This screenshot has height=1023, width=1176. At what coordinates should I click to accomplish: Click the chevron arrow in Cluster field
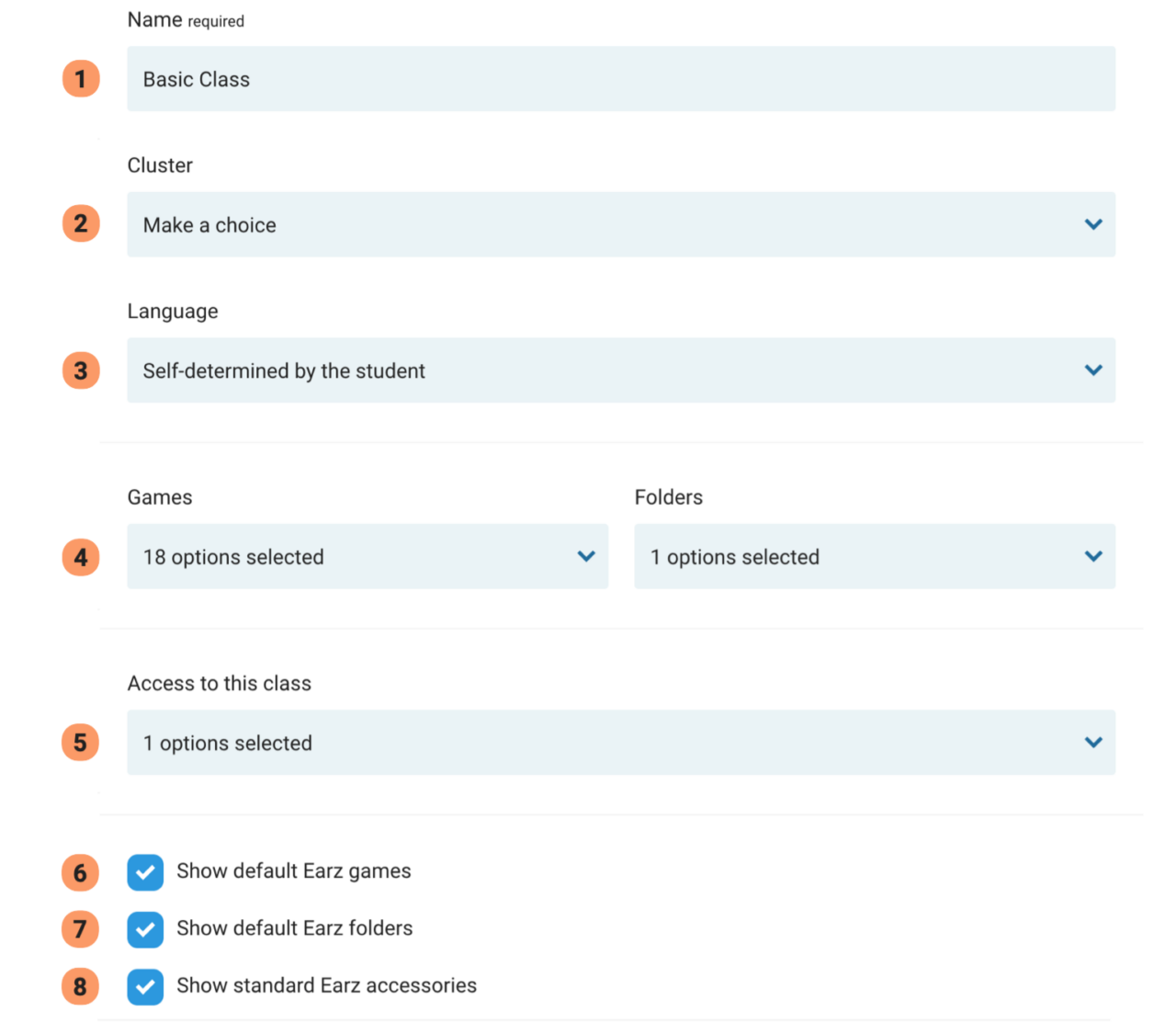pos(1092,224)
